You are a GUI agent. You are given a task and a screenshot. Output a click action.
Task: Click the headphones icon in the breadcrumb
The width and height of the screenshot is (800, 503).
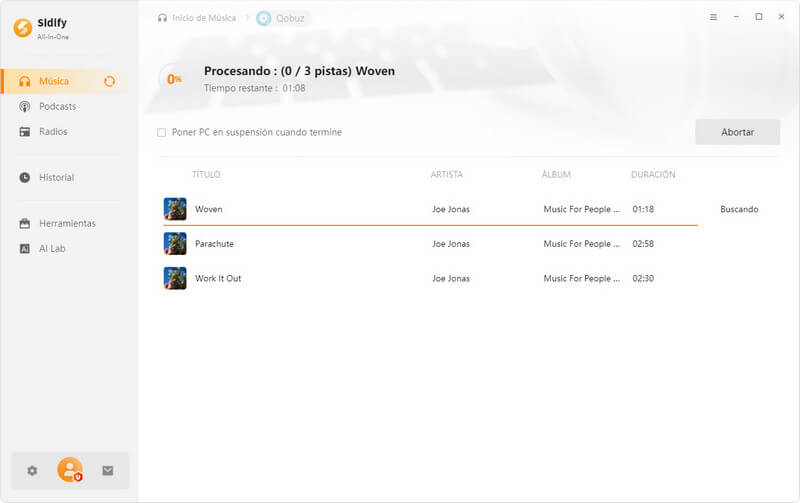162,18
